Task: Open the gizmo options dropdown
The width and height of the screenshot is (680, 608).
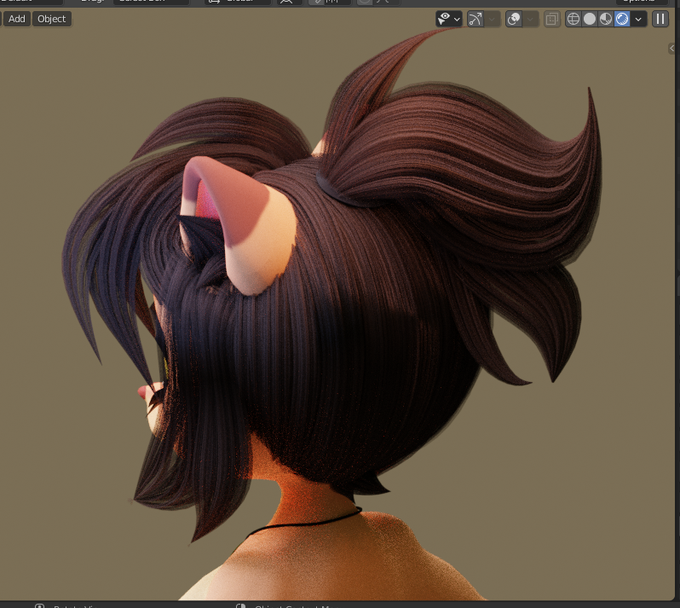Action: point(492,19)
